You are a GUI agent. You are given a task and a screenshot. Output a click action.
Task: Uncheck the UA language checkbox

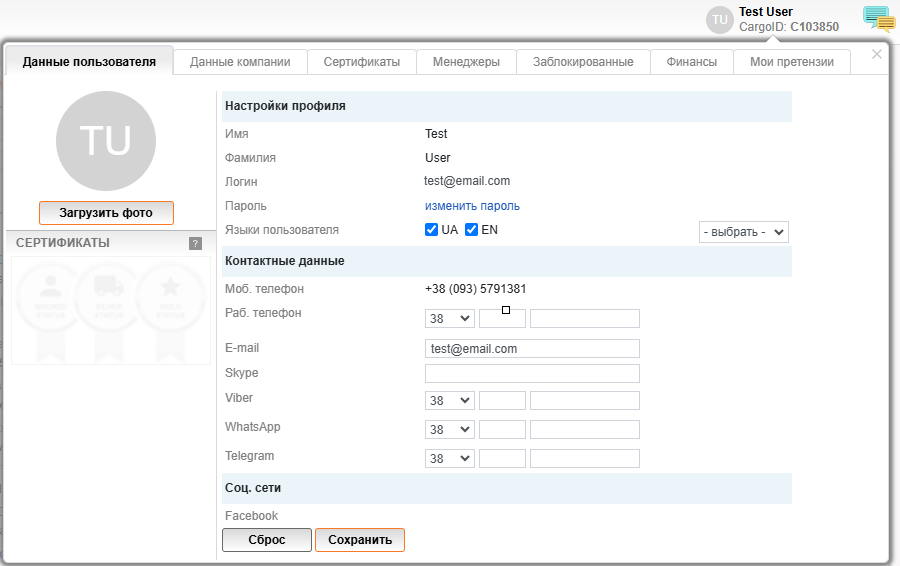pos(432,230)
